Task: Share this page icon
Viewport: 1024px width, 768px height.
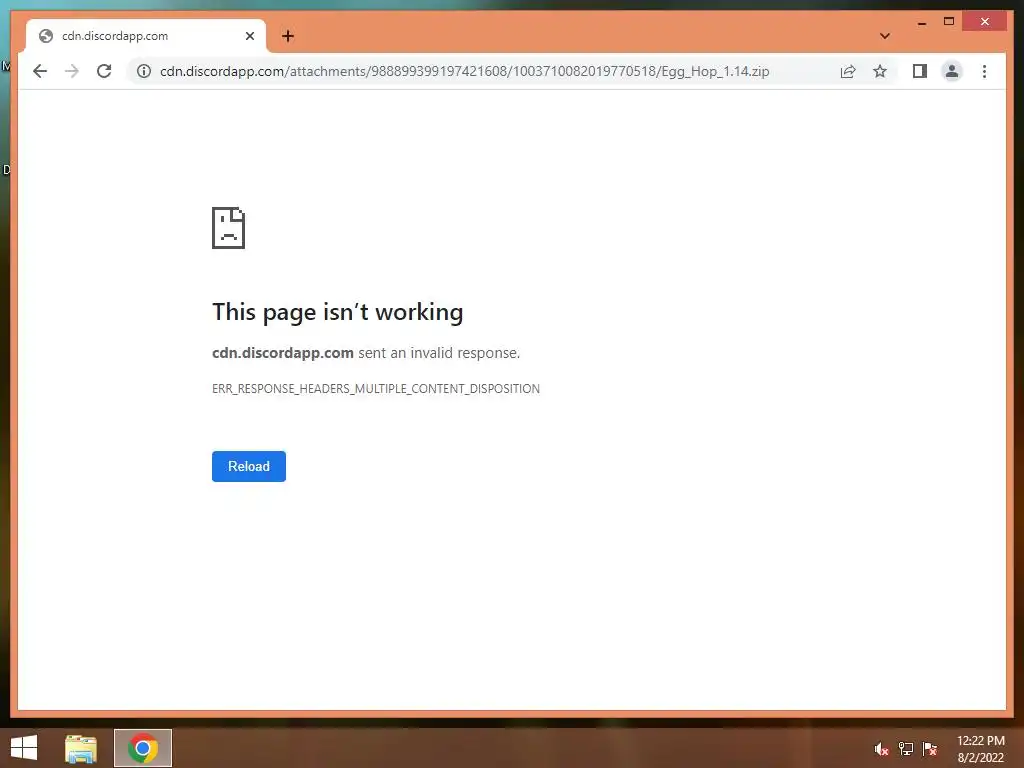Action: (x=848, y=71)
